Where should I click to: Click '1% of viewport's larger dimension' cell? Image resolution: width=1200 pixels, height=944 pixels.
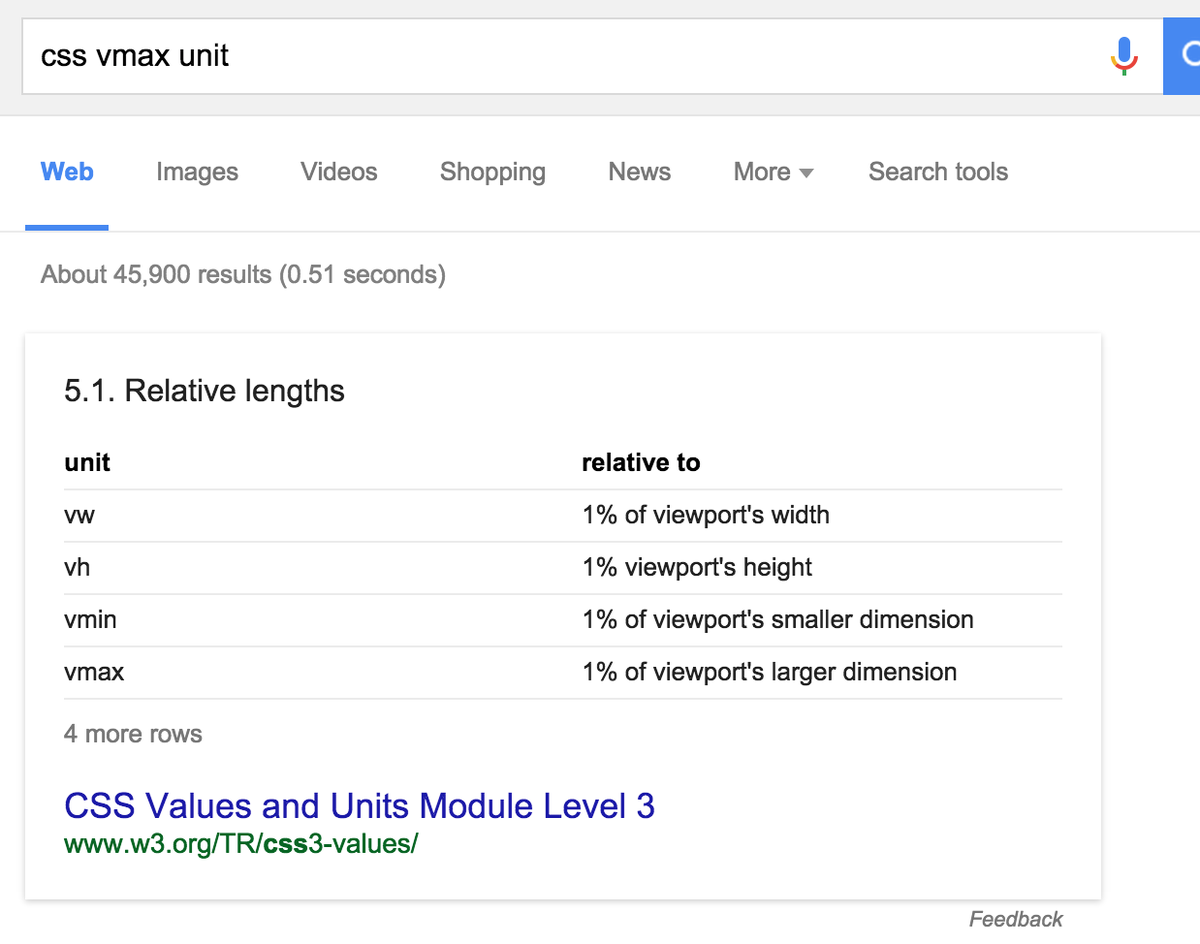822,672
